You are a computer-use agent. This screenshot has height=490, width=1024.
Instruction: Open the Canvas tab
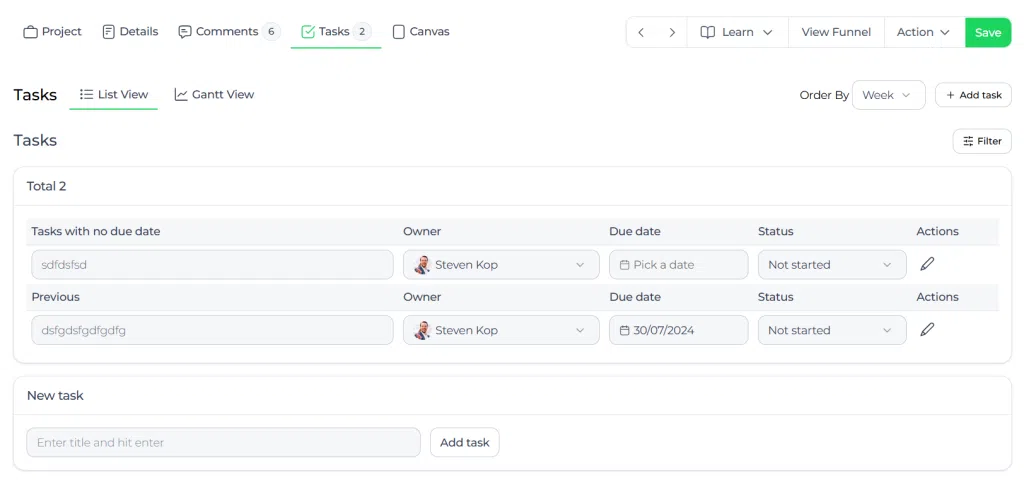click(x=421, y=31)
